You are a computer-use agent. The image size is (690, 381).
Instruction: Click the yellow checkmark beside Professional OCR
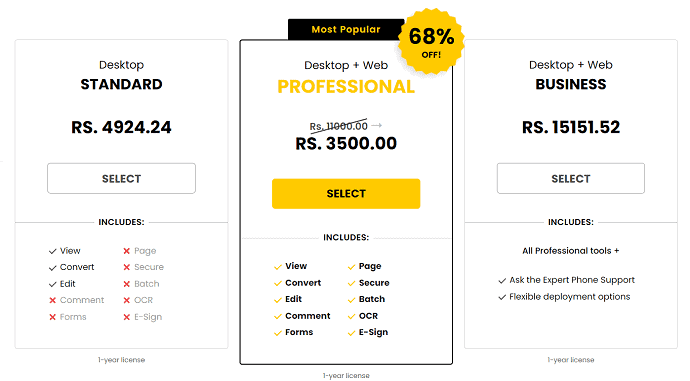coord(351,316)
